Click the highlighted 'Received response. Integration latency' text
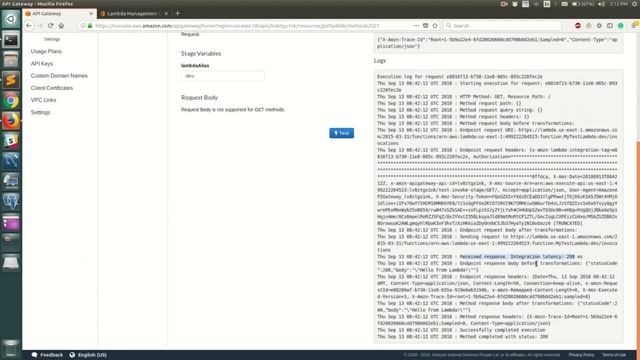 pos(517,257)
